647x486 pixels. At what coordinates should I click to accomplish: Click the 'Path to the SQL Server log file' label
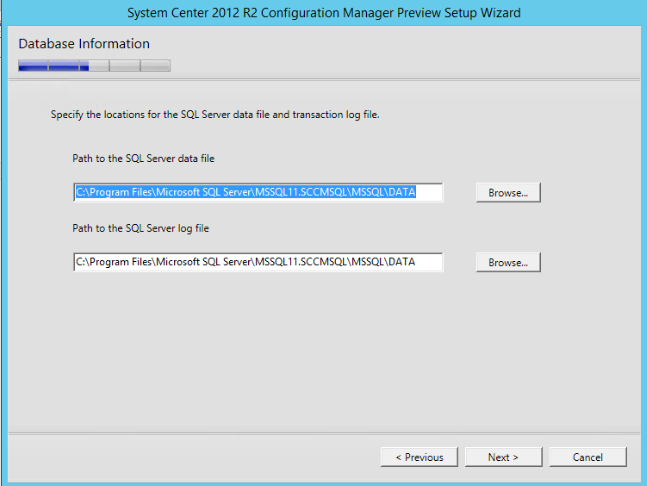pos(140,228)
